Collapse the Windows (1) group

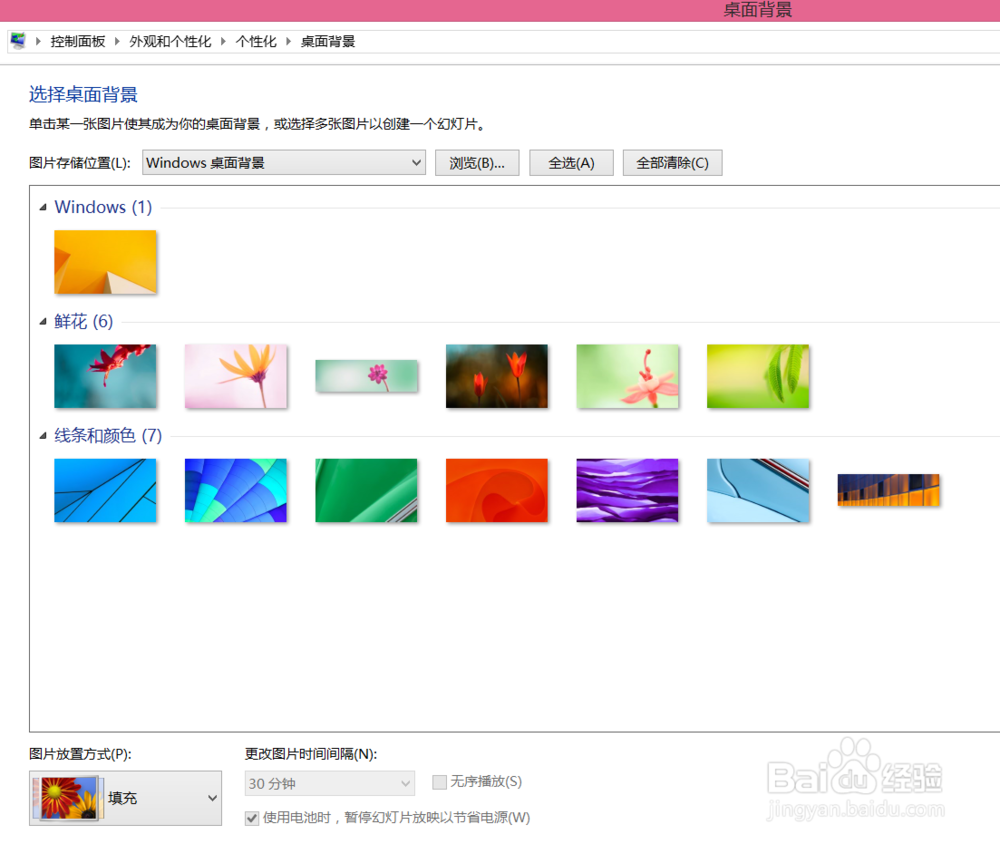point(43,207)
